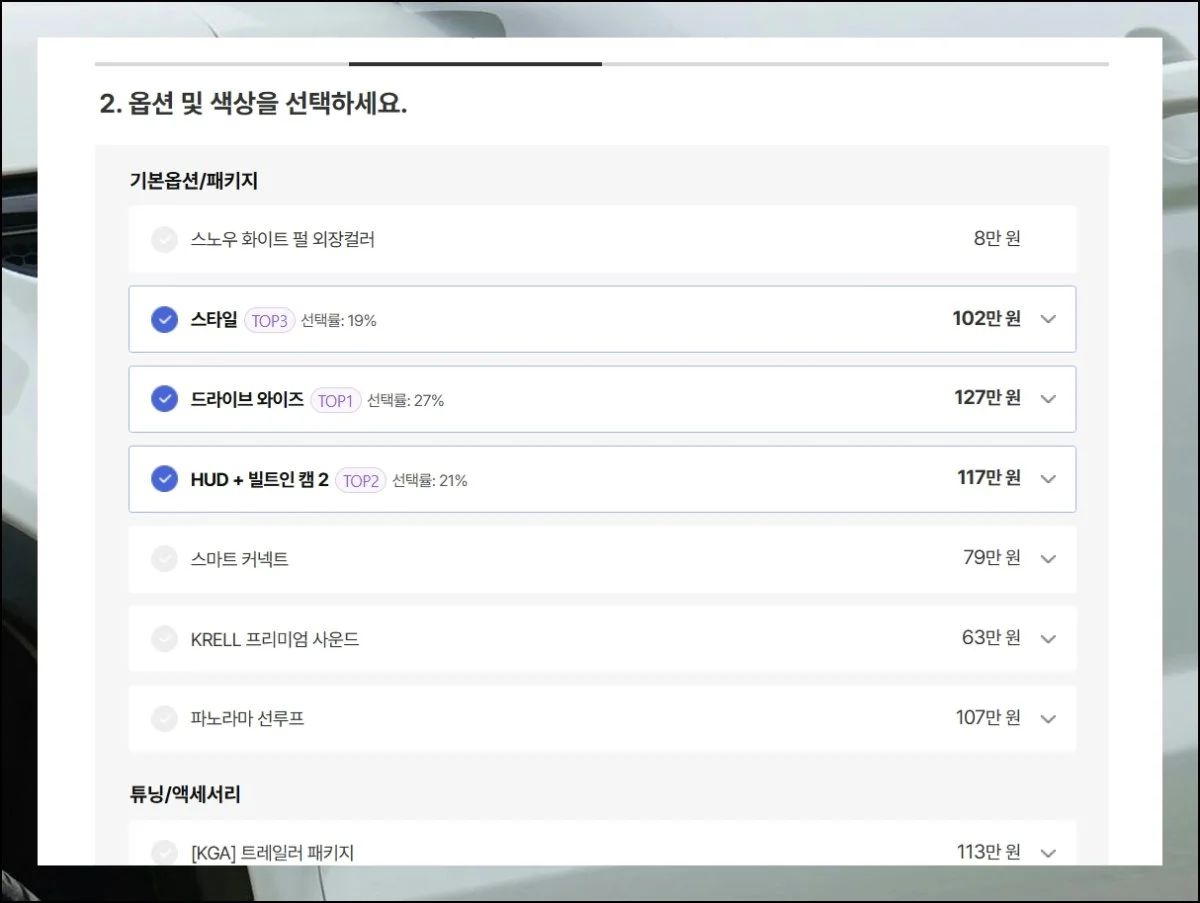Click the step progress bar active segment
This screenshot has height=903, width=1200.
(x=475, y=64)
